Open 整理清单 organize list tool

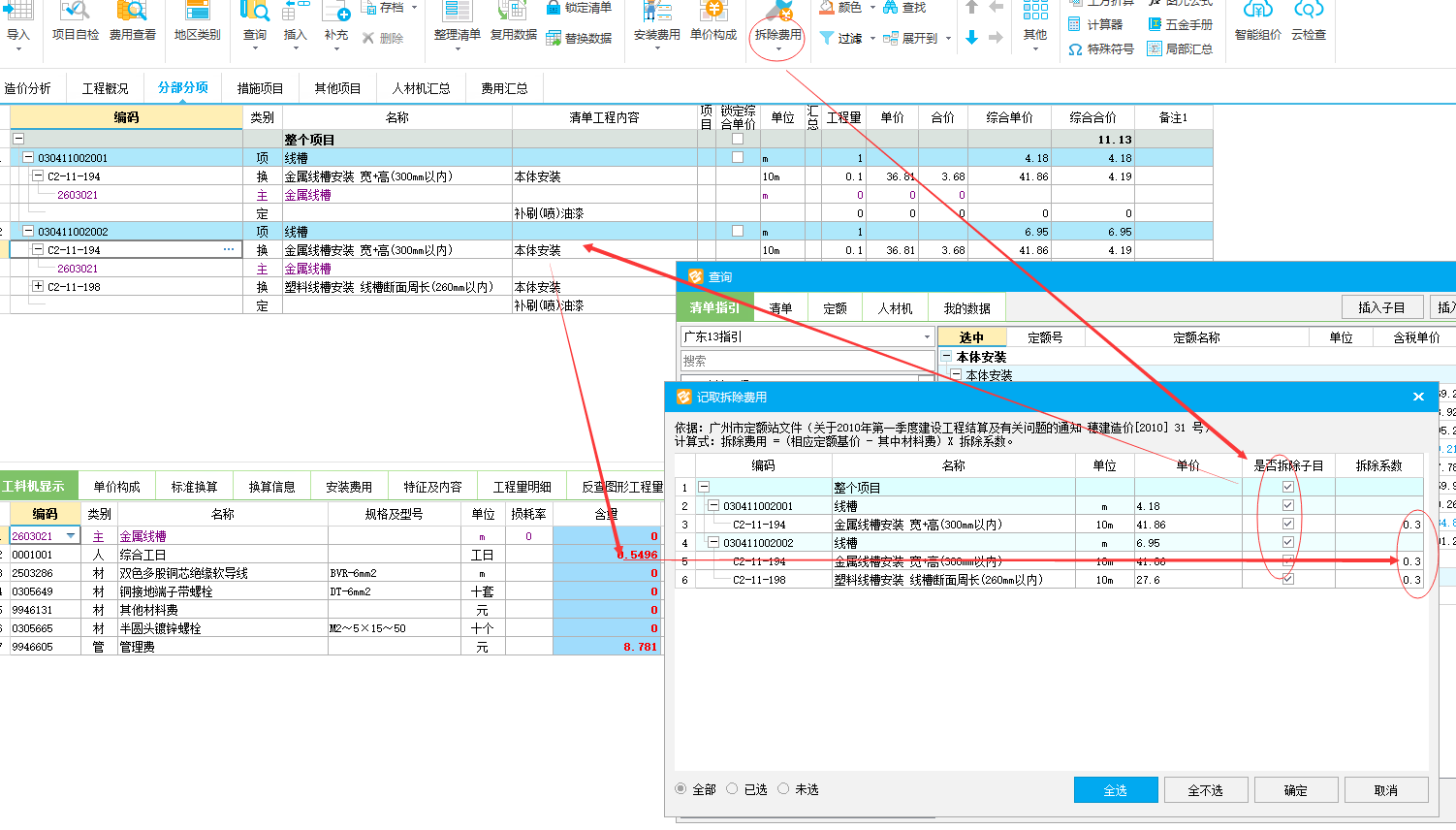pyautogui.click(x=457, y=21)
